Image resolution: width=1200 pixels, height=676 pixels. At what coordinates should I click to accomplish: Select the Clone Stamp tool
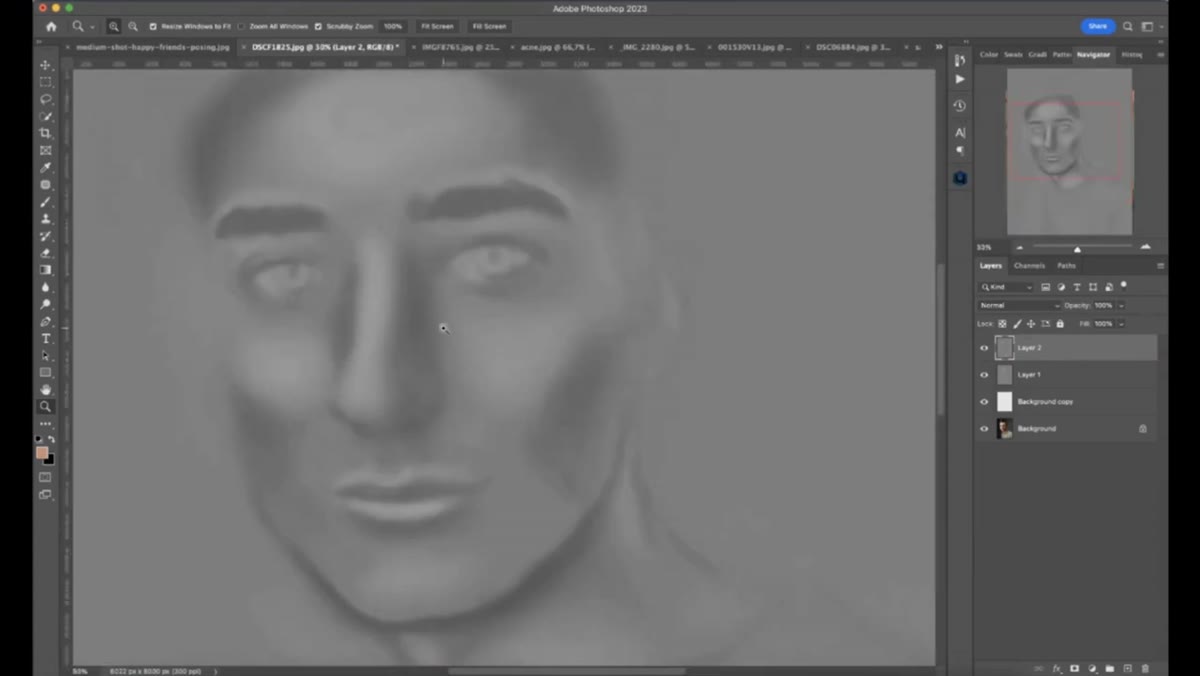45,219
